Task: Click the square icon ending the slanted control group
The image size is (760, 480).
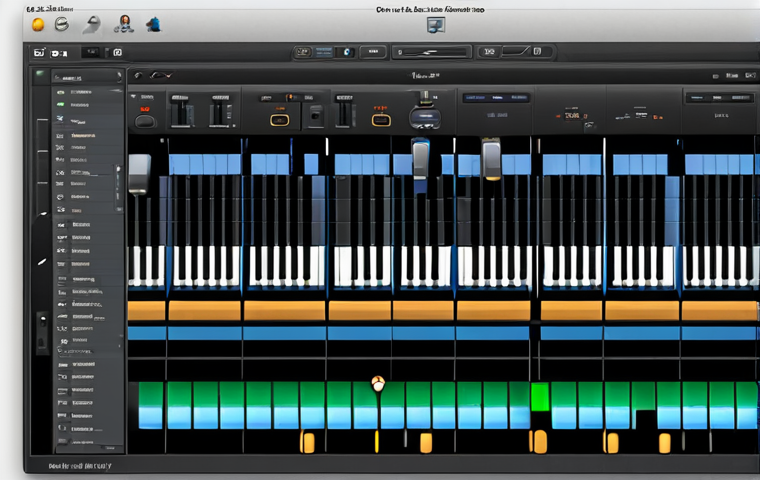Action: tap(537, 51)
